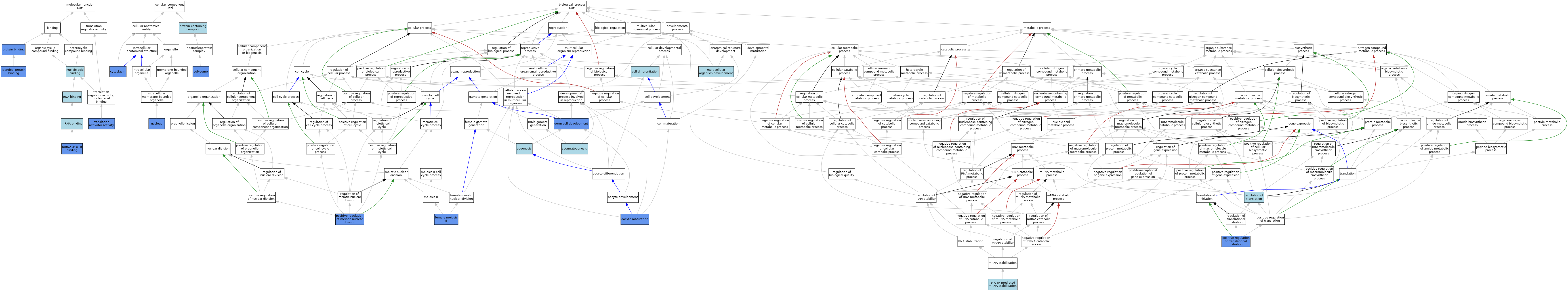Select the nucleic acid binding node
Screen dimensions: 1568x291
coord(75,72)
